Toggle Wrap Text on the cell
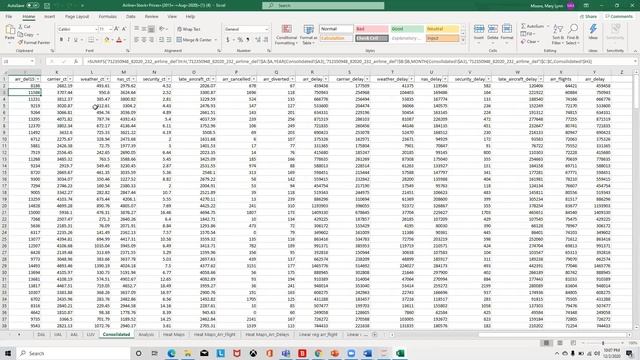The image size is (640, 360). click(189, 29)
